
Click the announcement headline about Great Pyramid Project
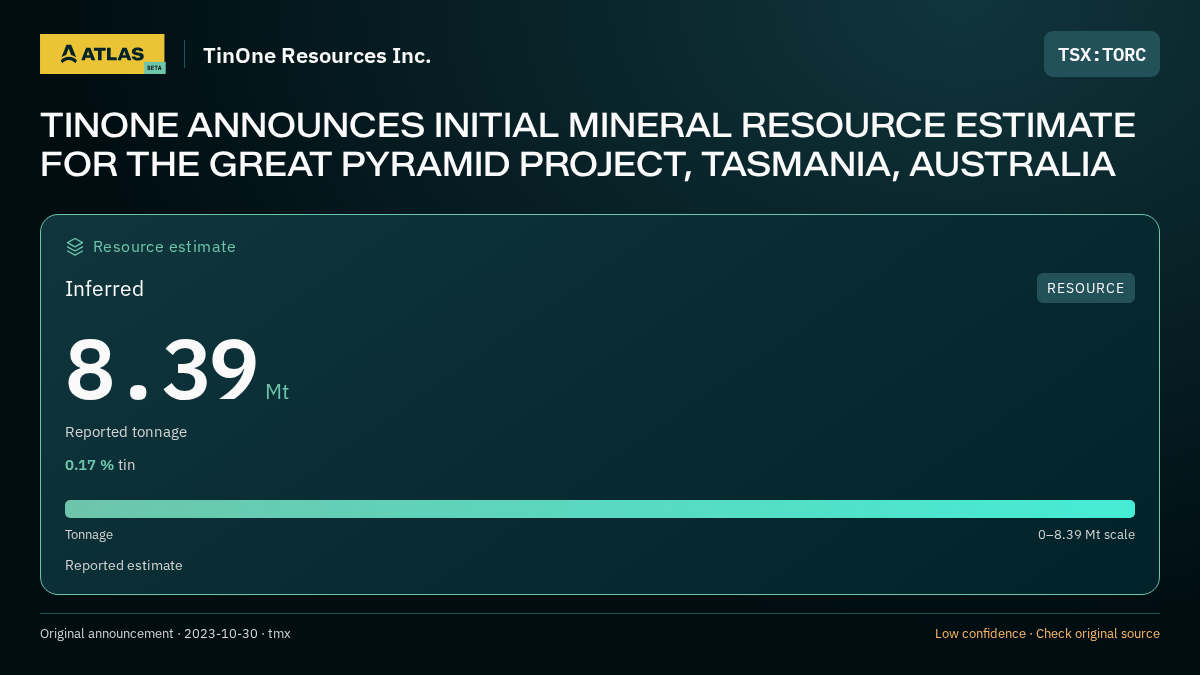(x=588, y=145)
